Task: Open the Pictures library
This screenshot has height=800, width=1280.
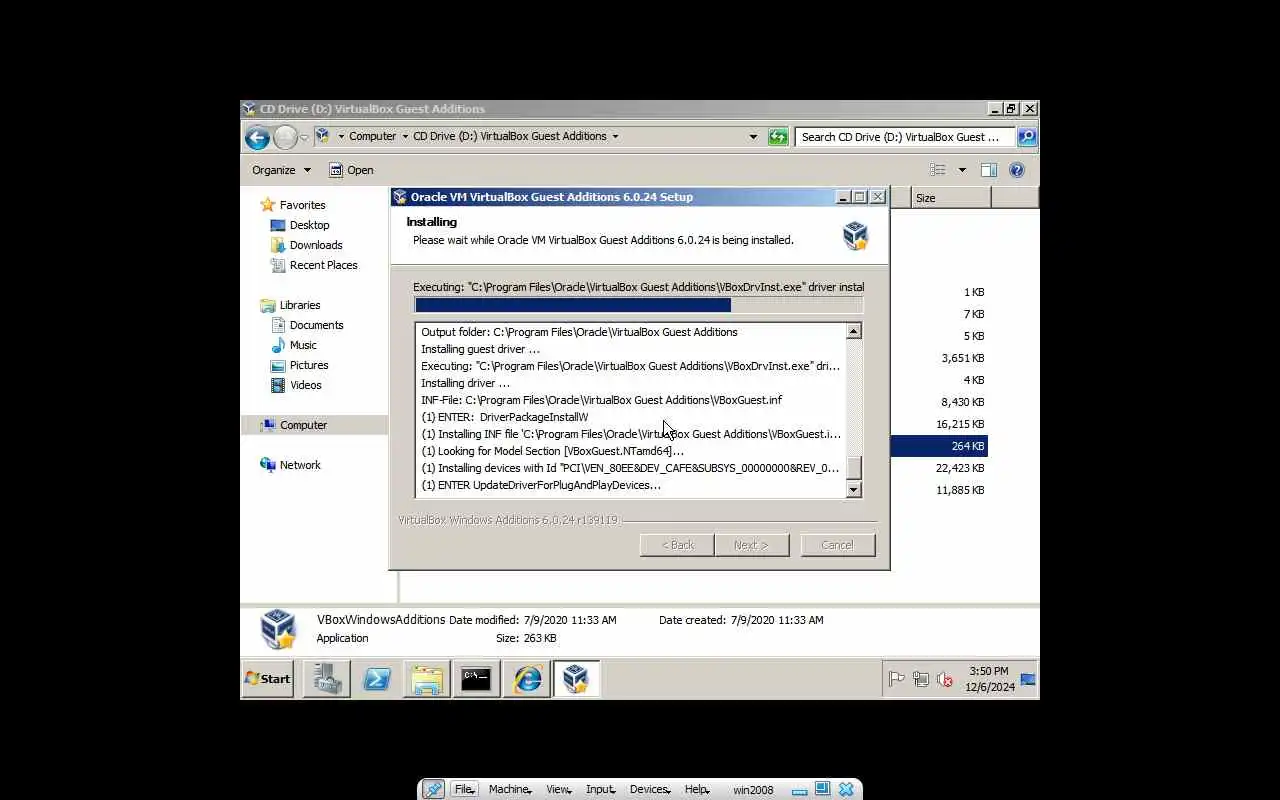Action: (x=309, y=365)
